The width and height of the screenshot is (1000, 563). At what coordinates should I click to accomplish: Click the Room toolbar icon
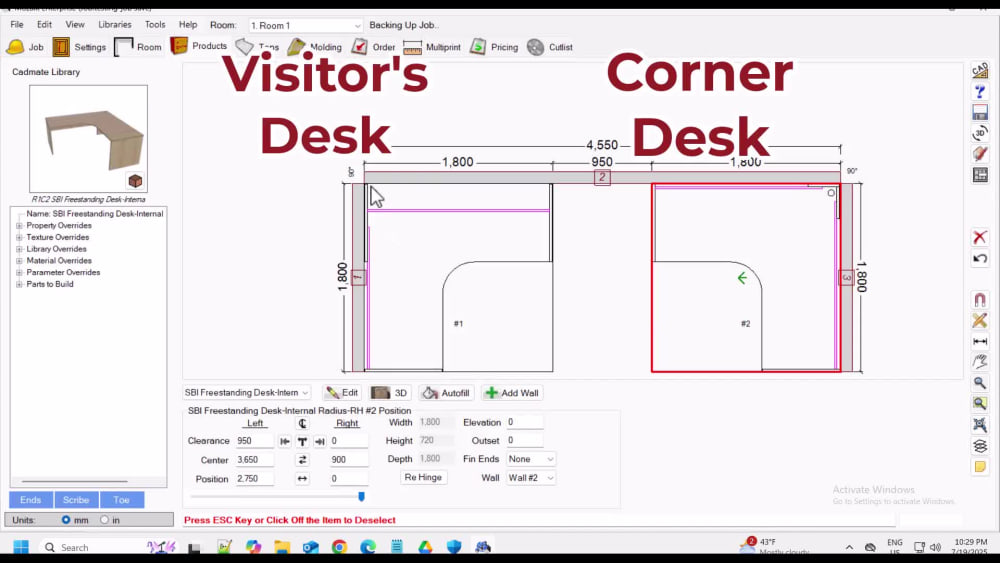[138, 47]
